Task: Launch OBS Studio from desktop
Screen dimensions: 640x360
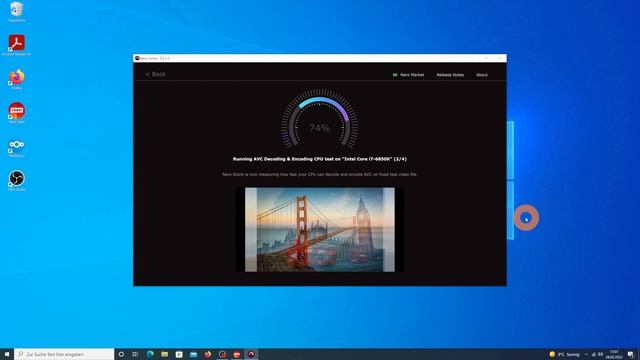Action: [16, 180]
